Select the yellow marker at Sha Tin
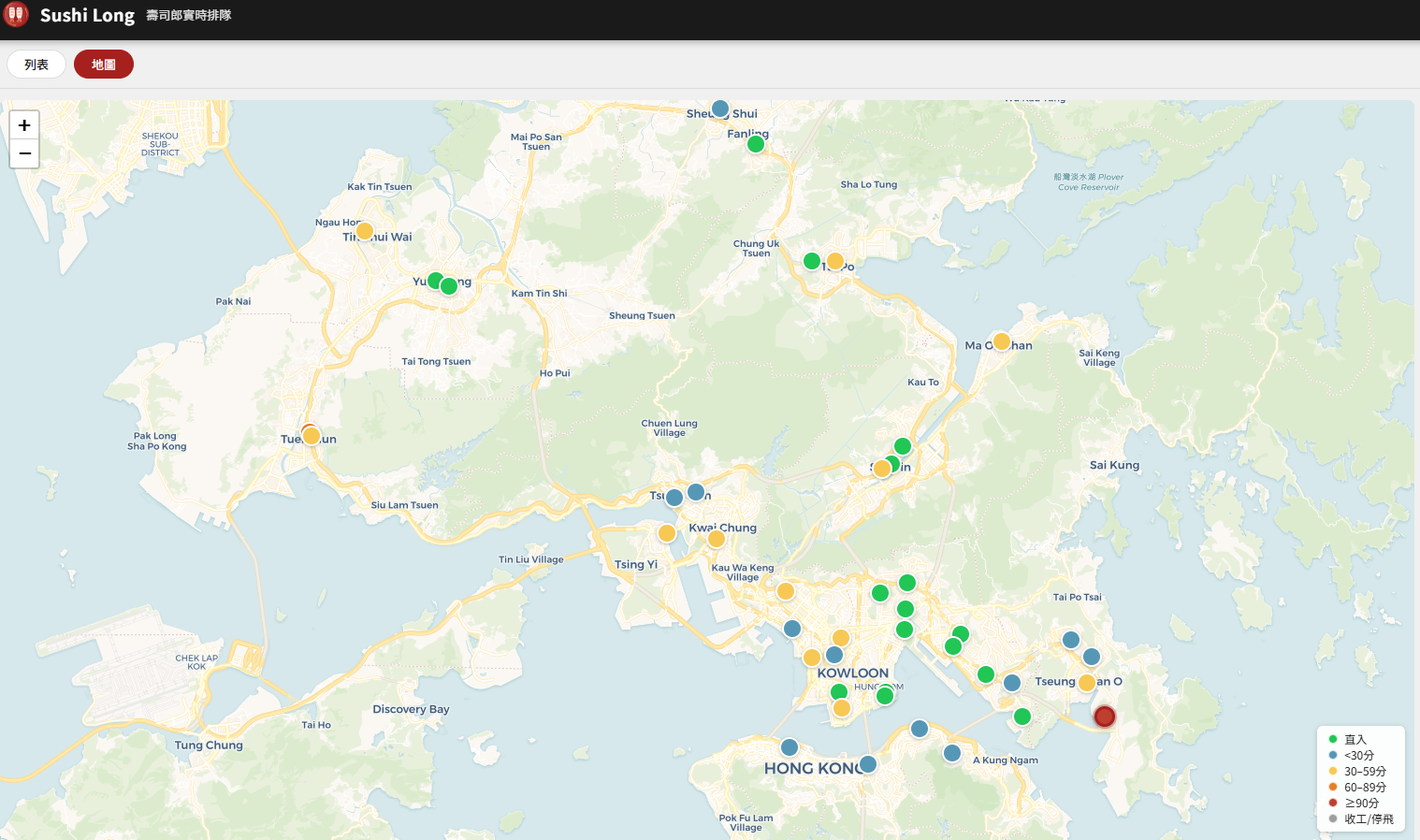This screenshot has height=840, width=1420. [x=882, y=469]
